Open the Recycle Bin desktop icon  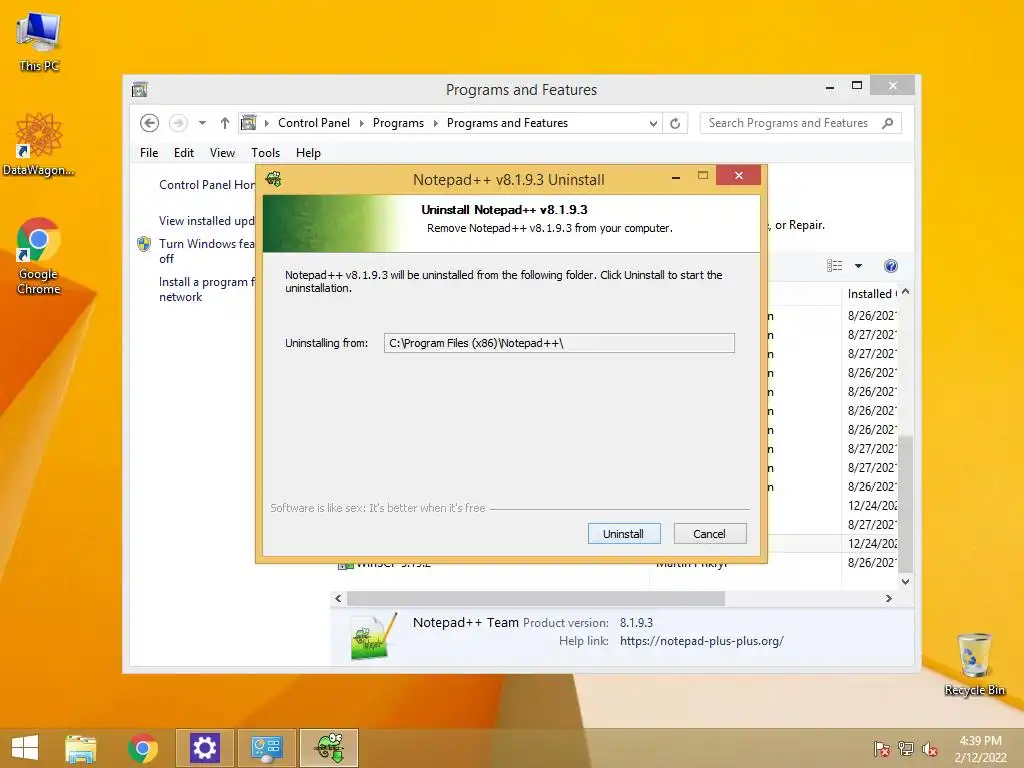click(x=974, y=664)
